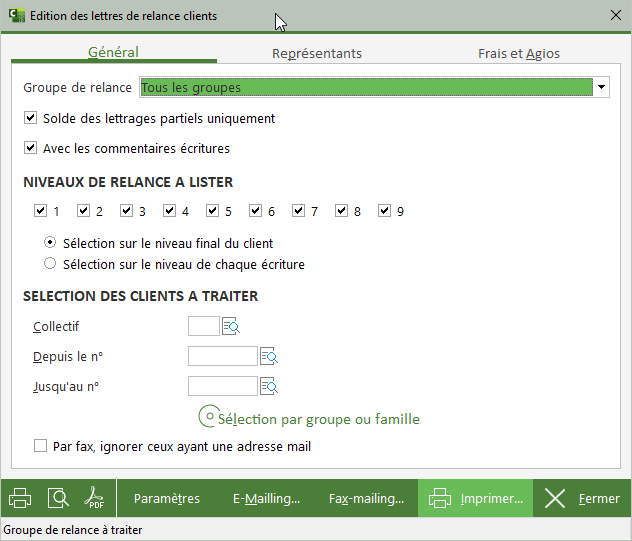Open lookup icon next to Jusqu'au n° field
632x541 pixels.
(x=269, y=386)
